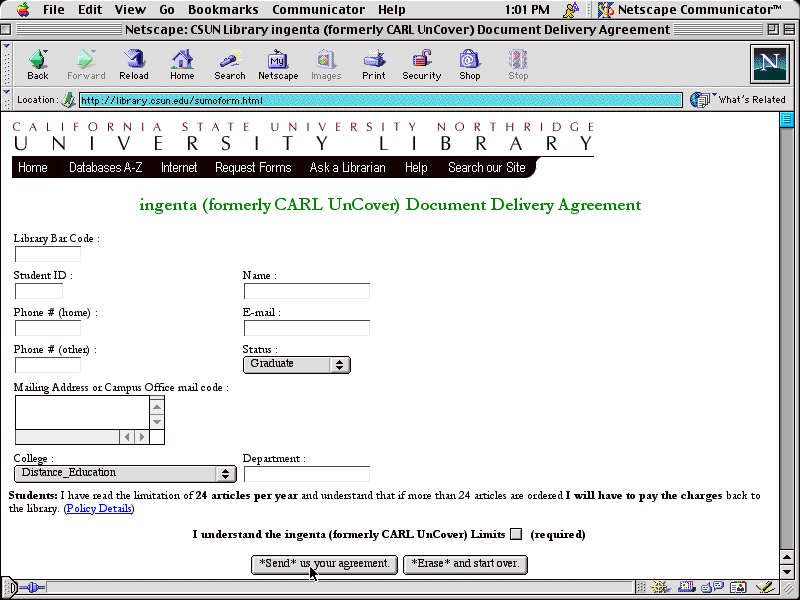The image size is (800, 600).
Task: Open the Apple menu icon
Action: 23,10
